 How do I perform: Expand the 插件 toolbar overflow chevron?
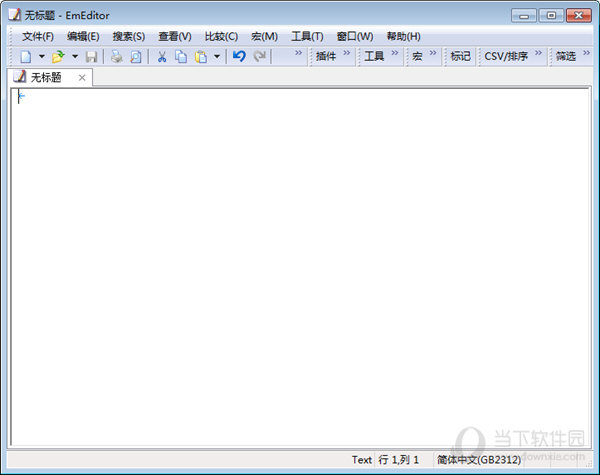347,52
